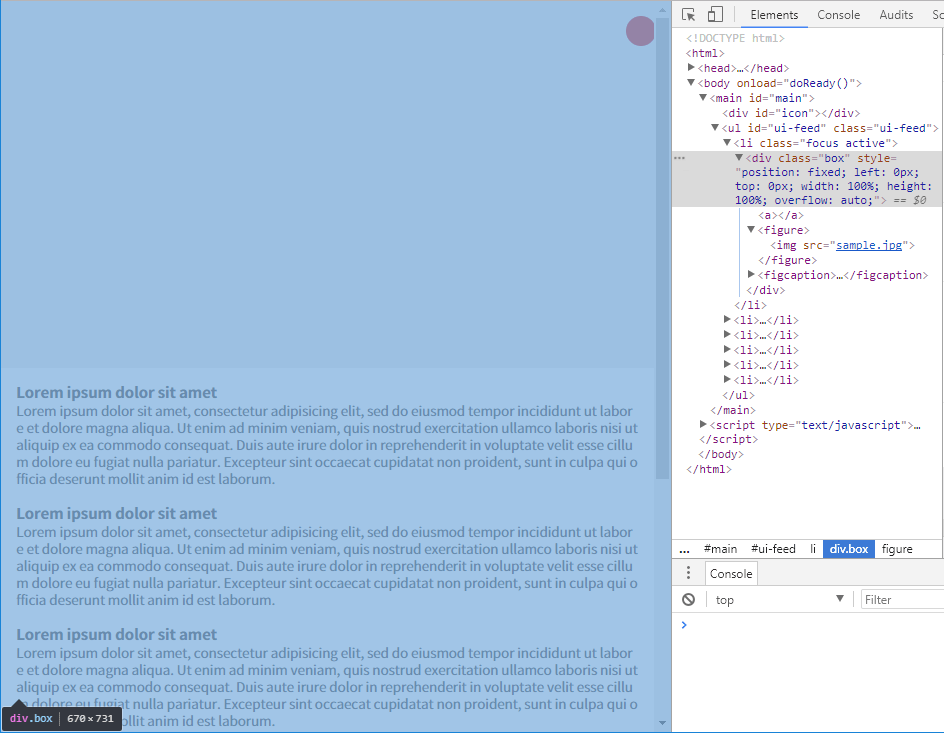Click the first Lorem ipsum heading
The image size is (944, 733).
coord(117,392)
